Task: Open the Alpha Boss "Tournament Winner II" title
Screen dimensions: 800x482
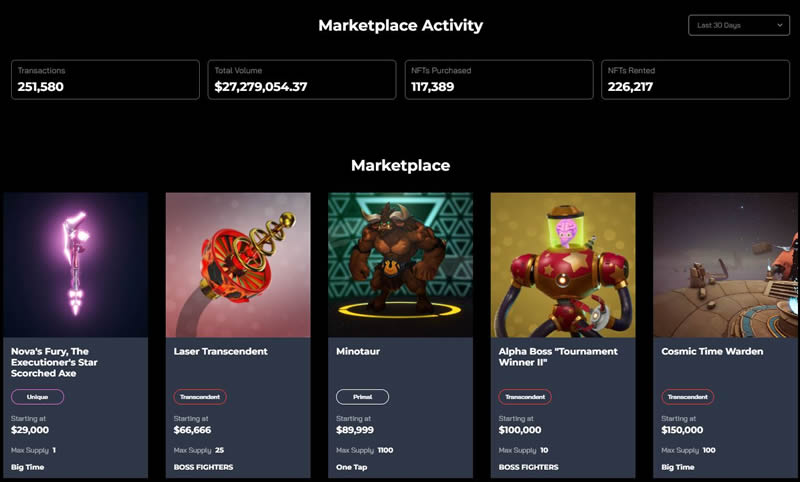Action: coord(558,357)
